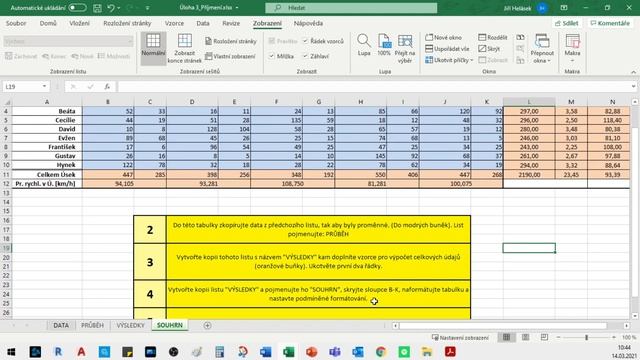The height and width of the screenshot is (360, 640).
Task: Customize Quick Access Toolbar dropdown
Action: [x=147, y=8]
